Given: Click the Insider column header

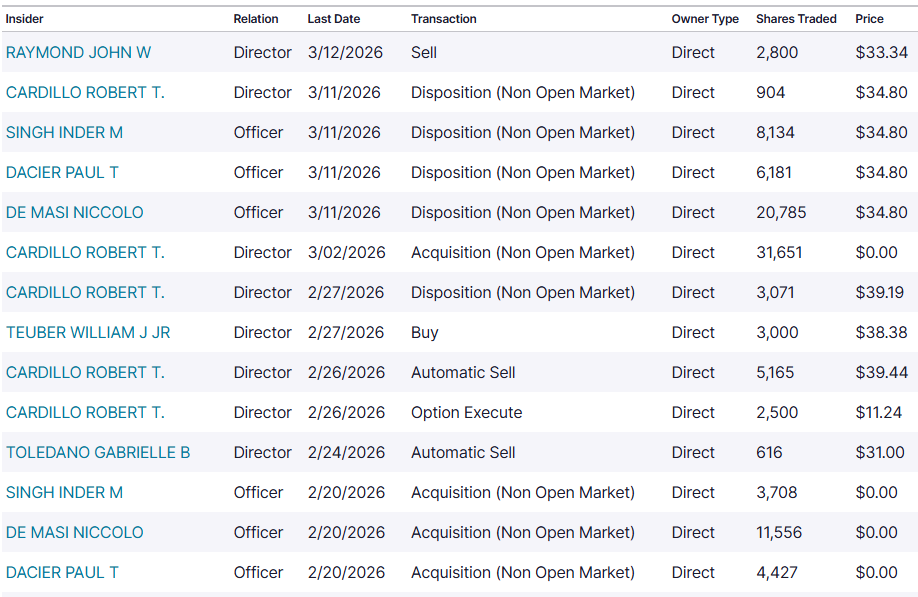Looking at the screenshot, I should coord(25,19).
